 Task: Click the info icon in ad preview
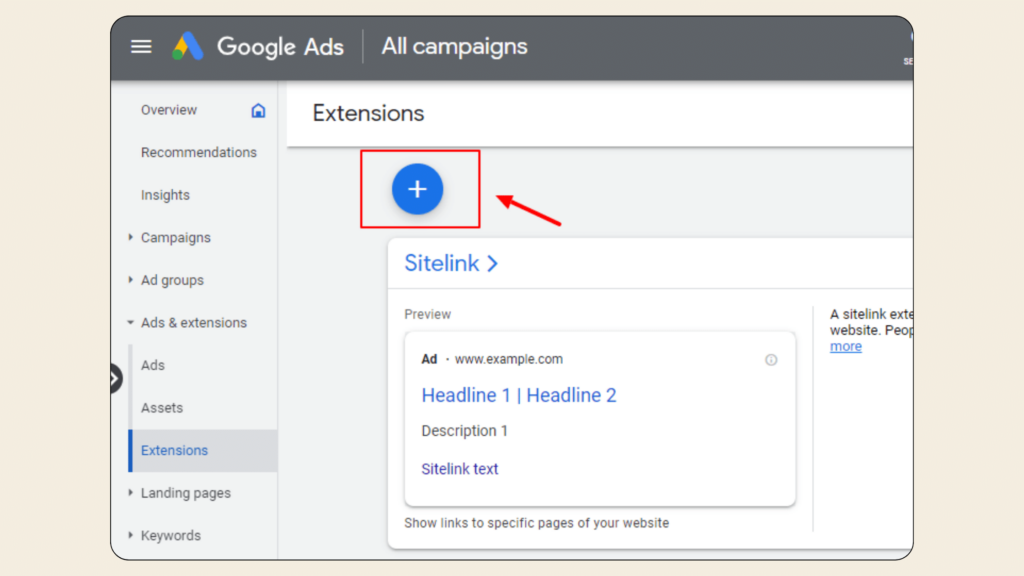[771, 360]
